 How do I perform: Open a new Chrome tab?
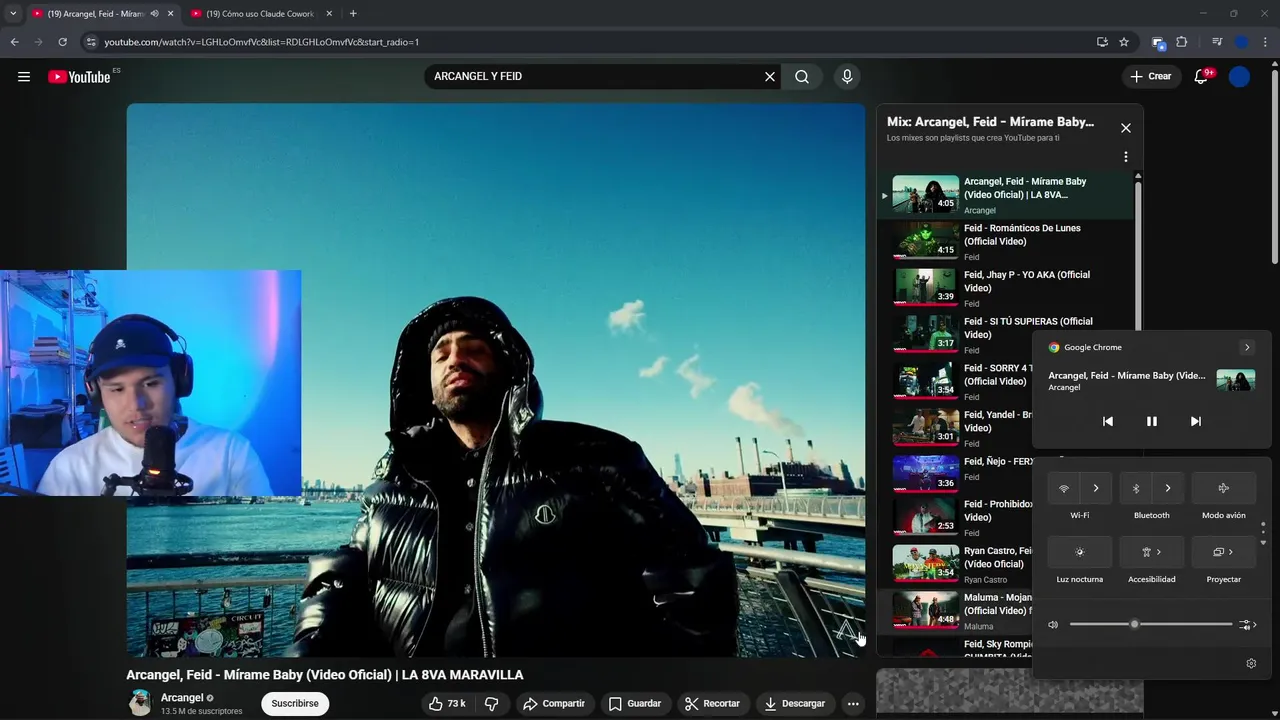pyautogui.click(x=353, y=14)
